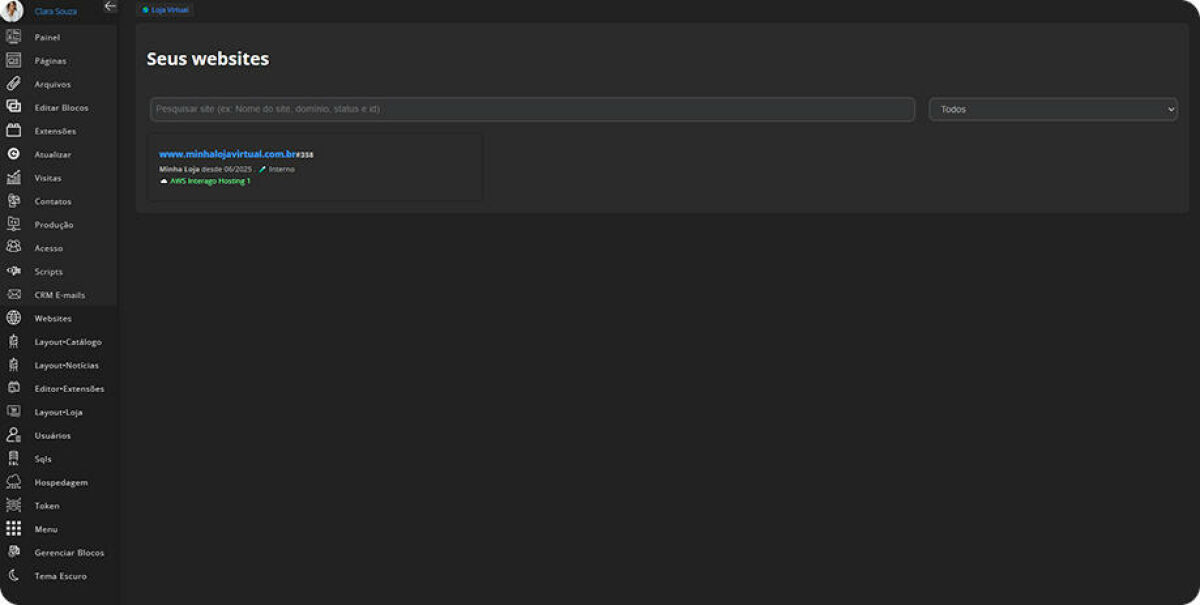Open the Visitas chart icon
This screenshot has width=1200, height=605.
[x=14, y=178]
